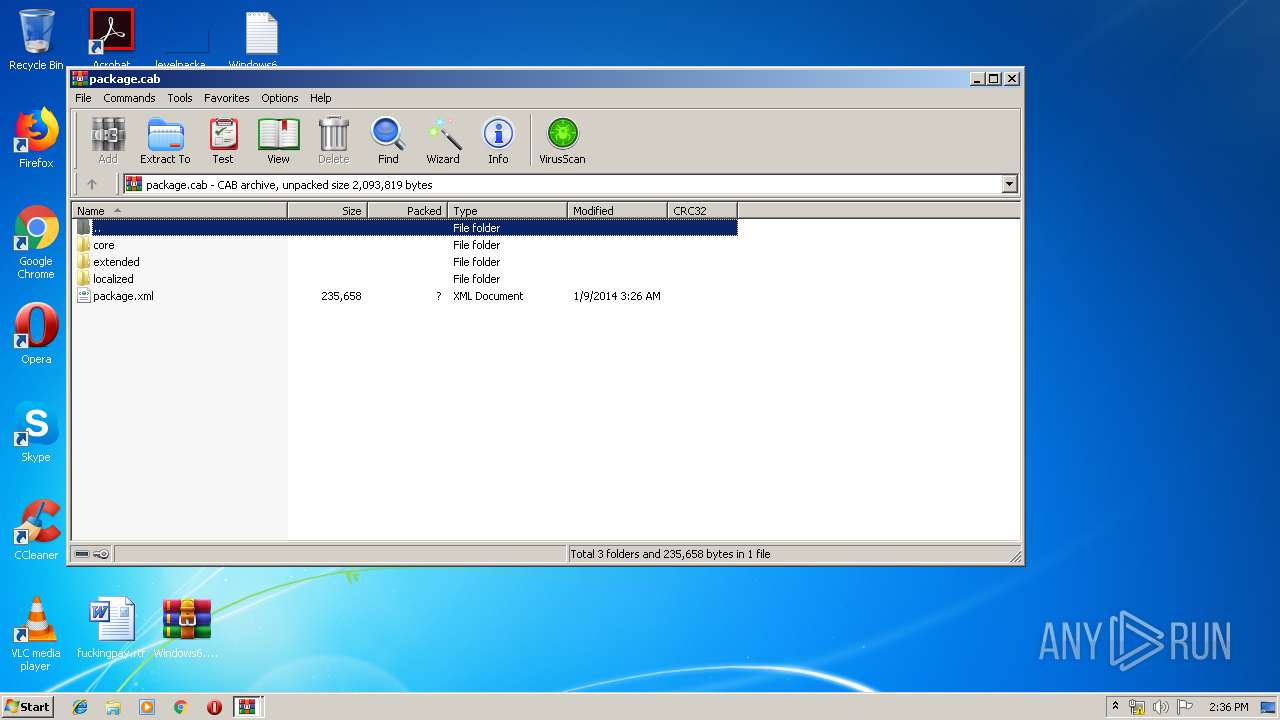Click the drive/key status bar icon
Viewport: 1280px width, 720px height.
point(92,554)
